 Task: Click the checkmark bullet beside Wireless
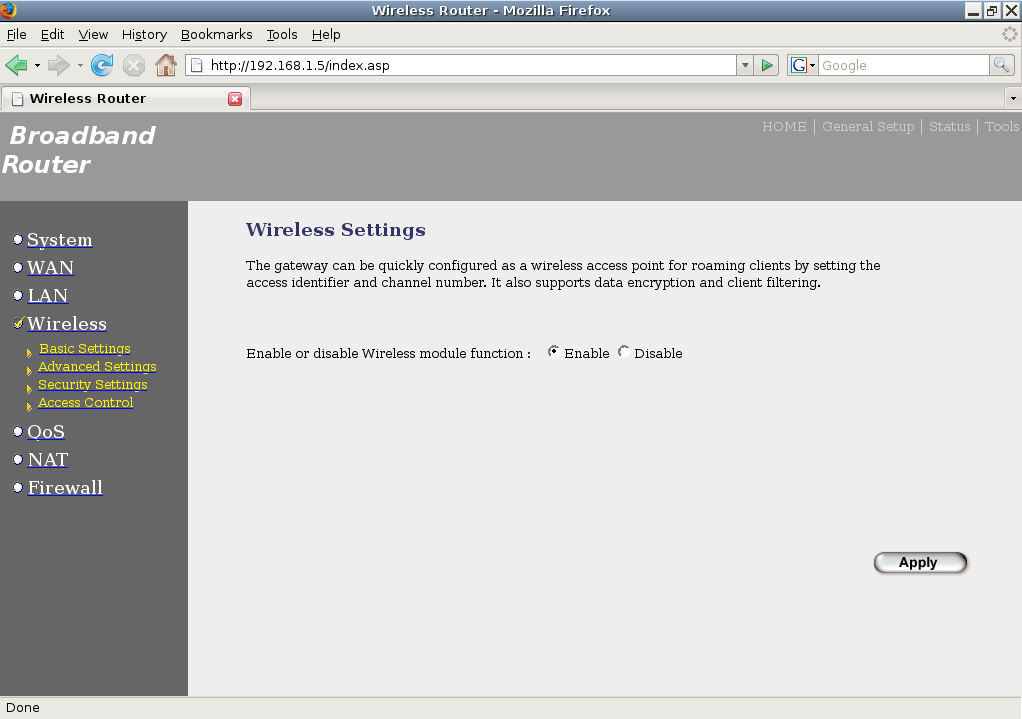pyautogui.click(x=18, y=323)
